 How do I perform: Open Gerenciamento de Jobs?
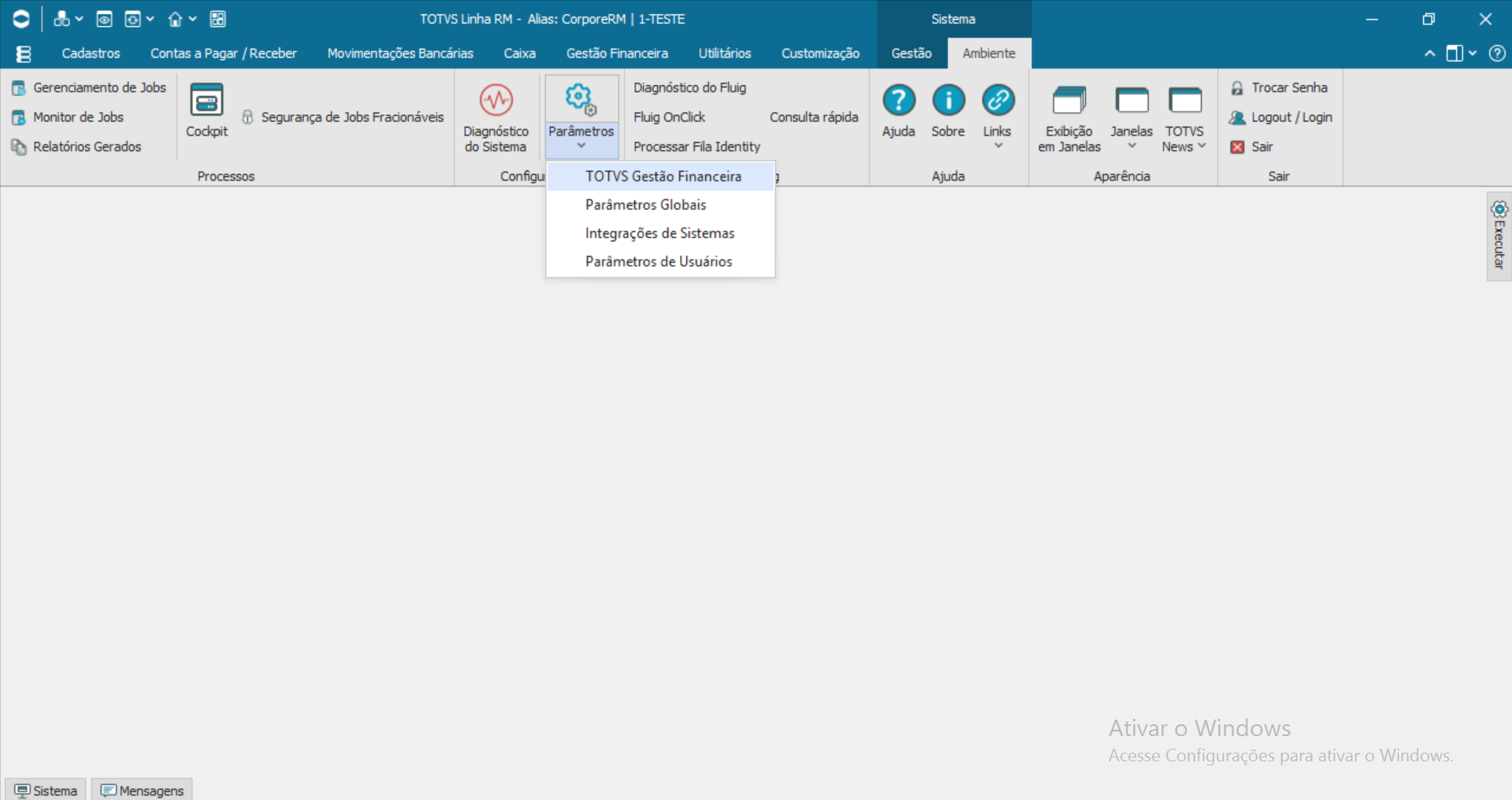pyautogui.click(x=89, y=87)
